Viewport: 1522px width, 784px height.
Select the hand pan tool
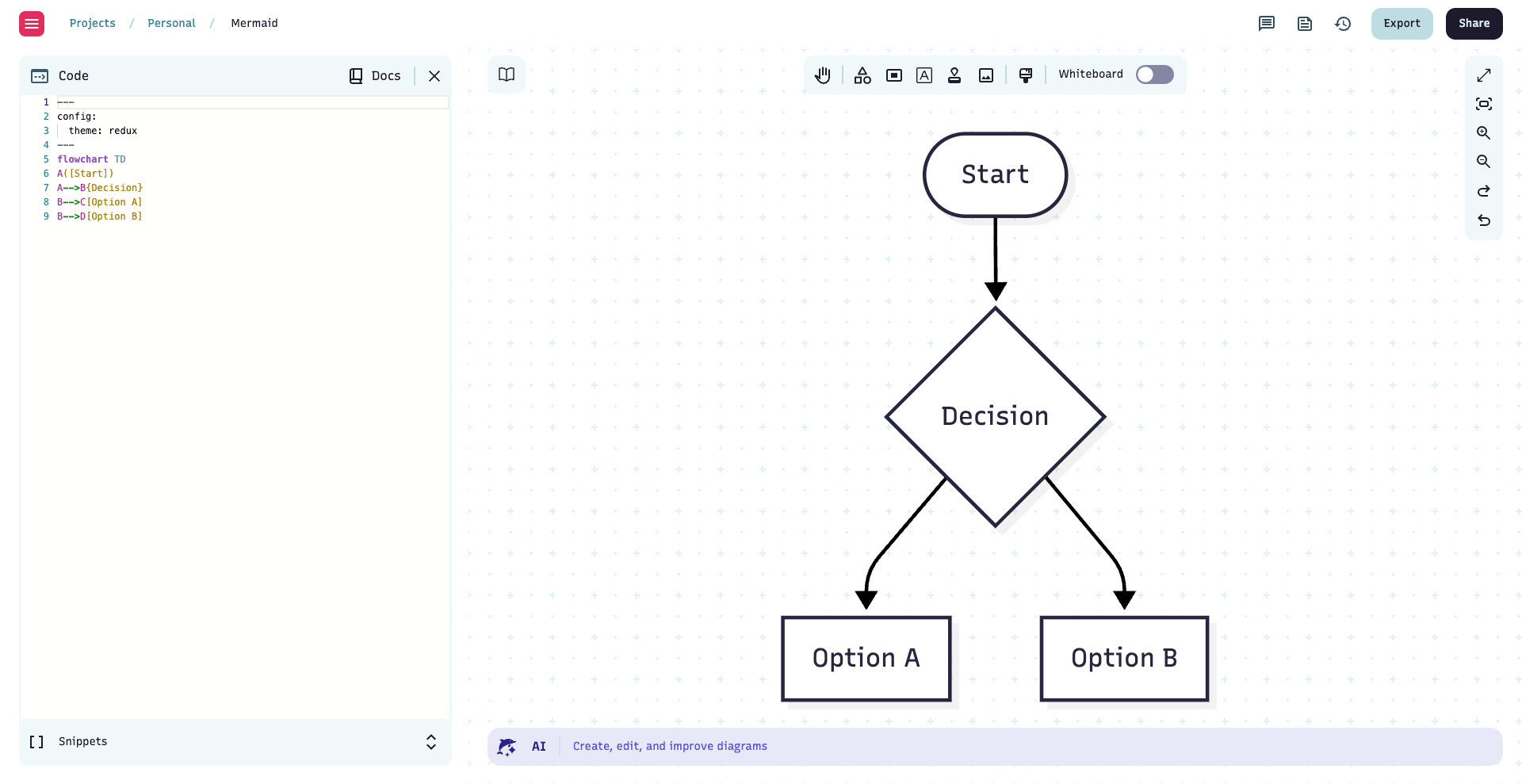tap(823, 75)
